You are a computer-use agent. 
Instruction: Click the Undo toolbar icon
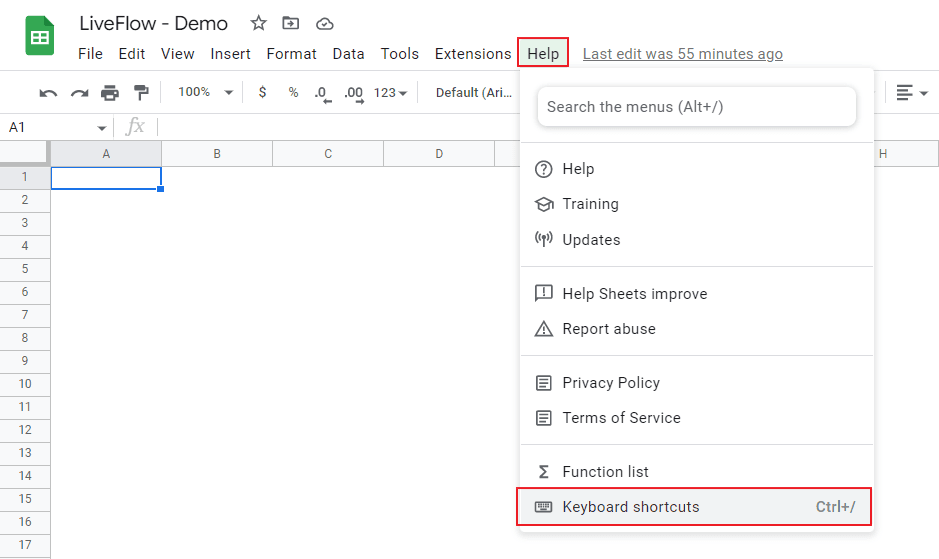(x=48, y=93)
